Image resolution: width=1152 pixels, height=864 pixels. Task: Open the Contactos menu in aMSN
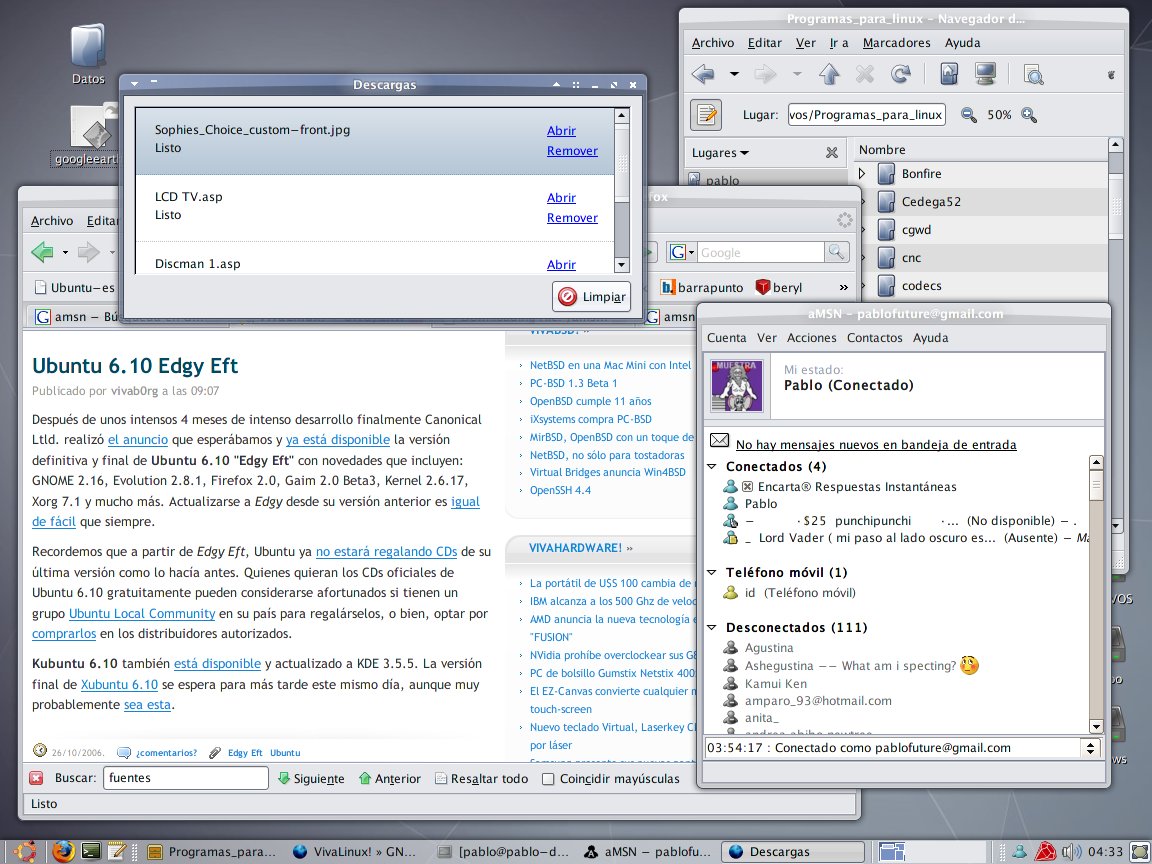click(874, 338)
